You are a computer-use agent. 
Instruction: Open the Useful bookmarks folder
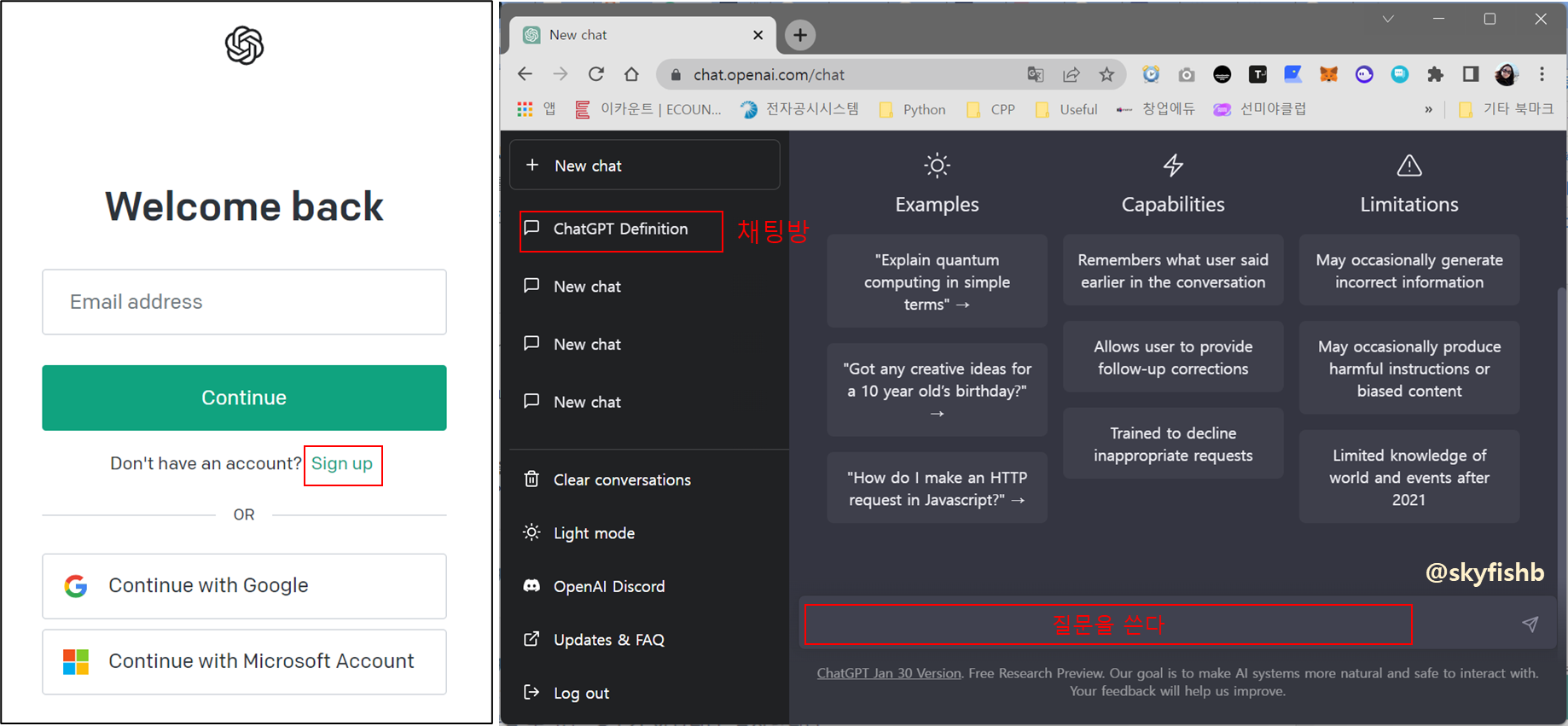[x=1066, y=109]
